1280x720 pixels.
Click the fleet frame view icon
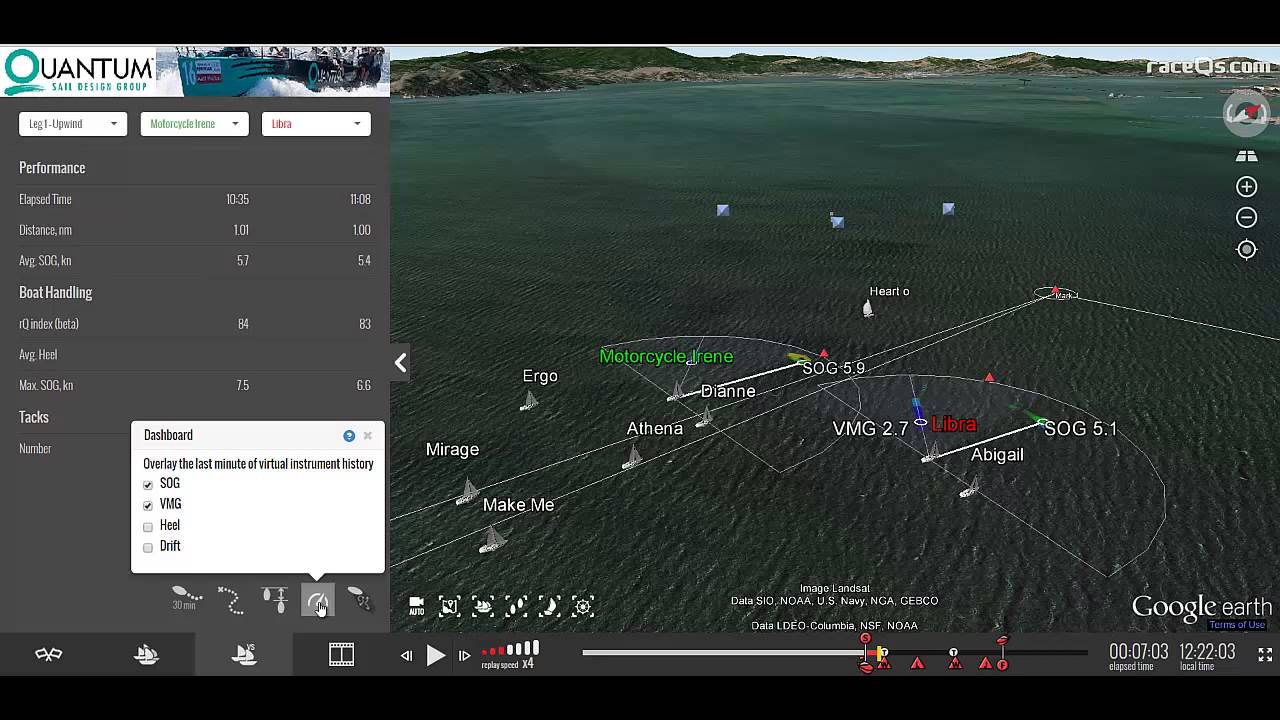pyautogui.click(x=483, y=606)
